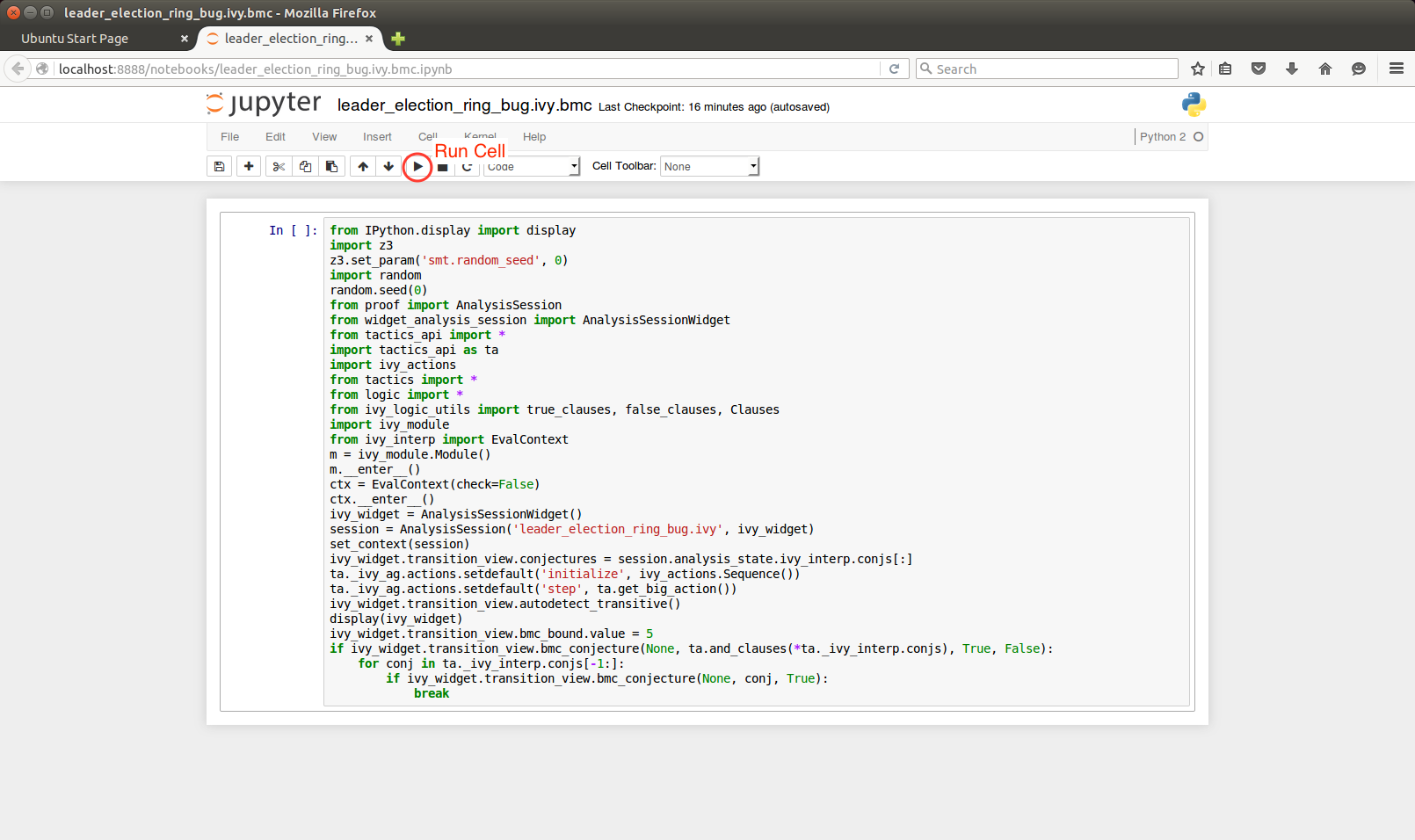Click the Jupyter logo link
1415x840 pixels.
pos(264,104)
